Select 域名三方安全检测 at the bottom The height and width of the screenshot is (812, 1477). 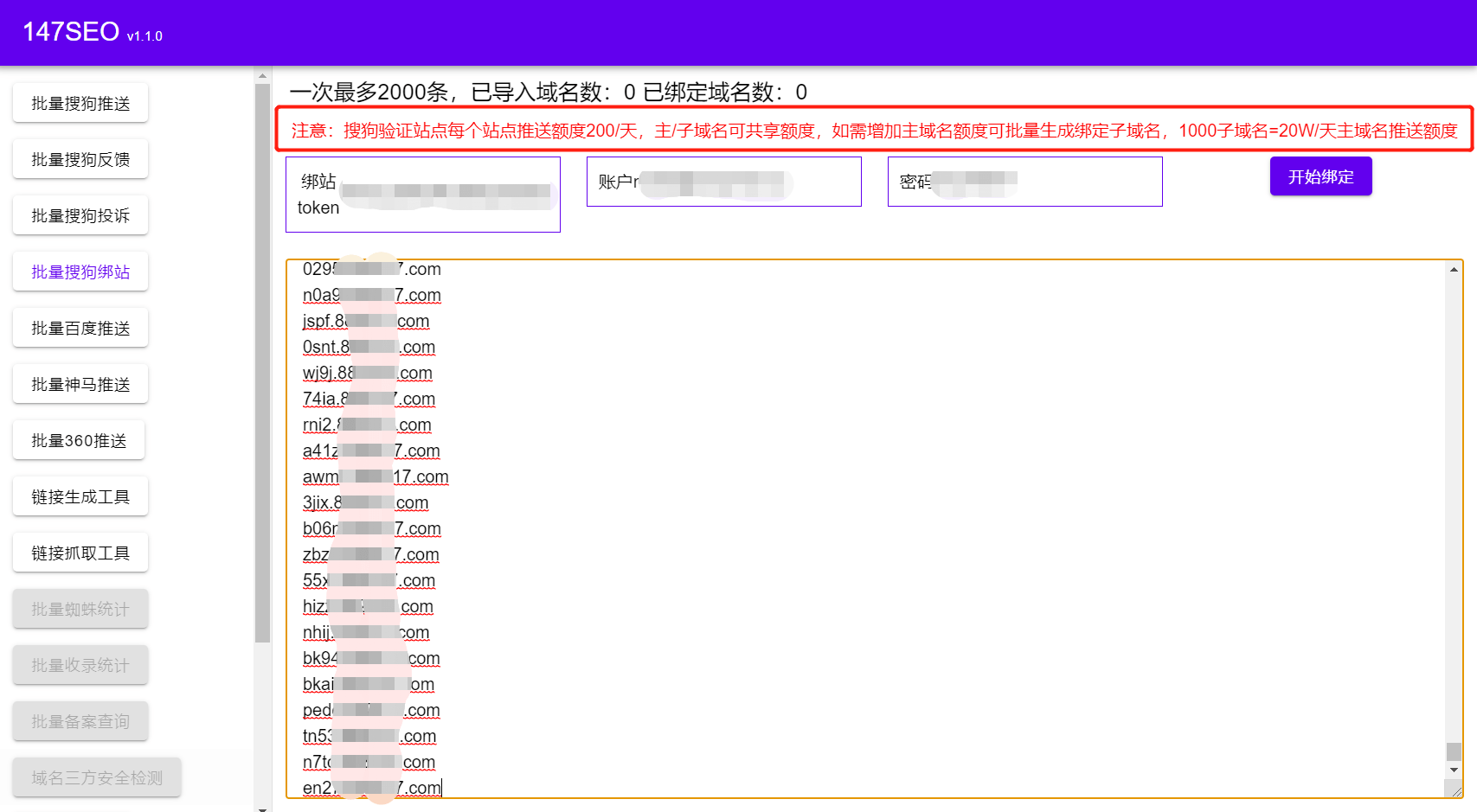point(96,777)
